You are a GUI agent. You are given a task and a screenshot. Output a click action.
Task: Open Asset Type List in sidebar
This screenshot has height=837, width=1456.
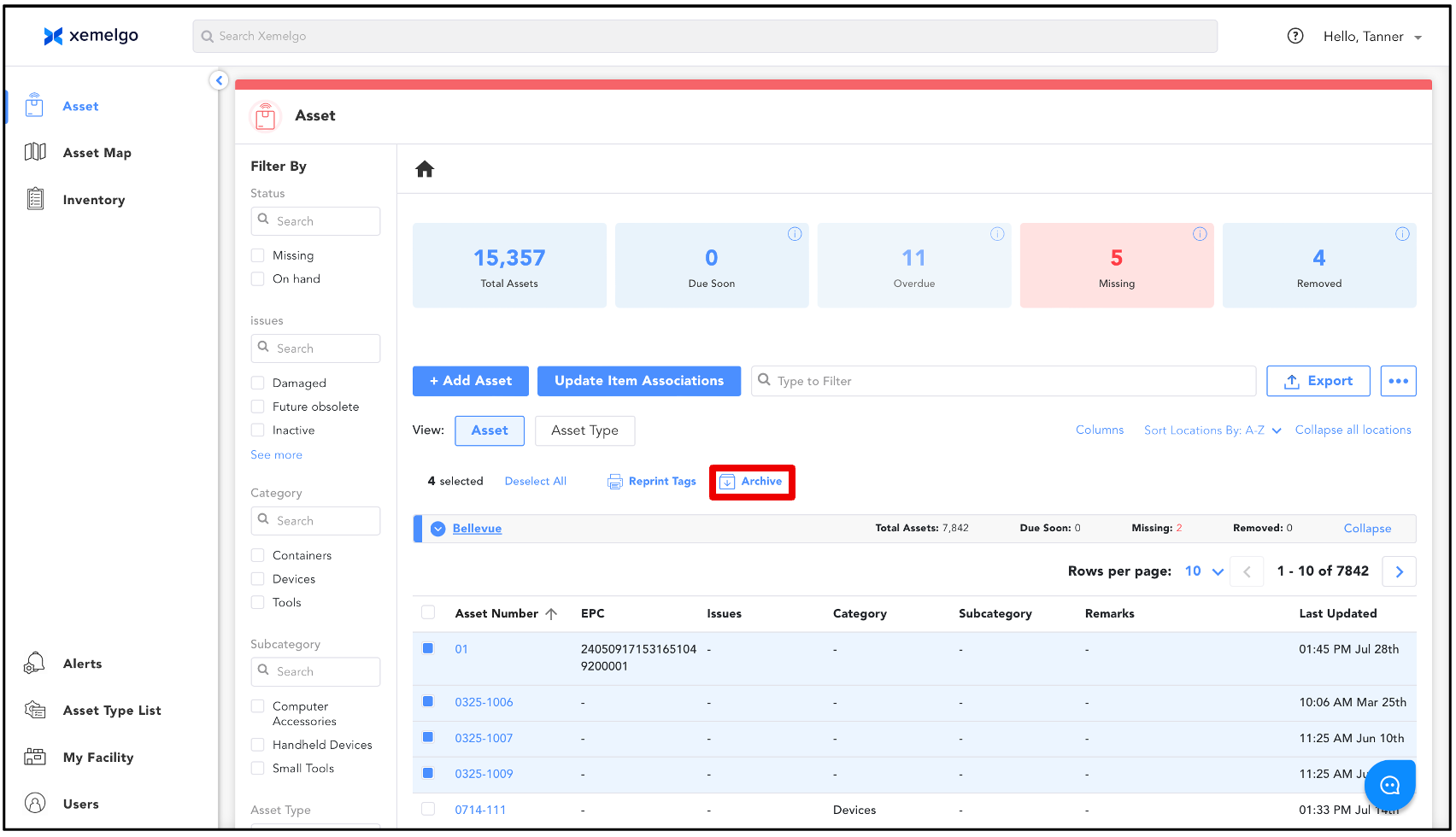coord(93,711)
